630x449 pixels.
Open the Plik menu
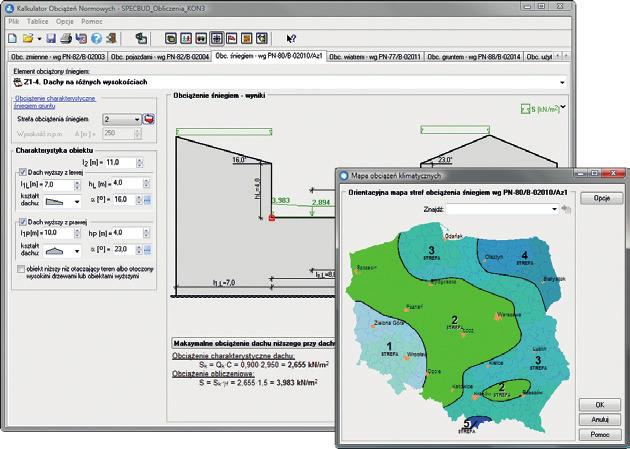tap(14, 21)
